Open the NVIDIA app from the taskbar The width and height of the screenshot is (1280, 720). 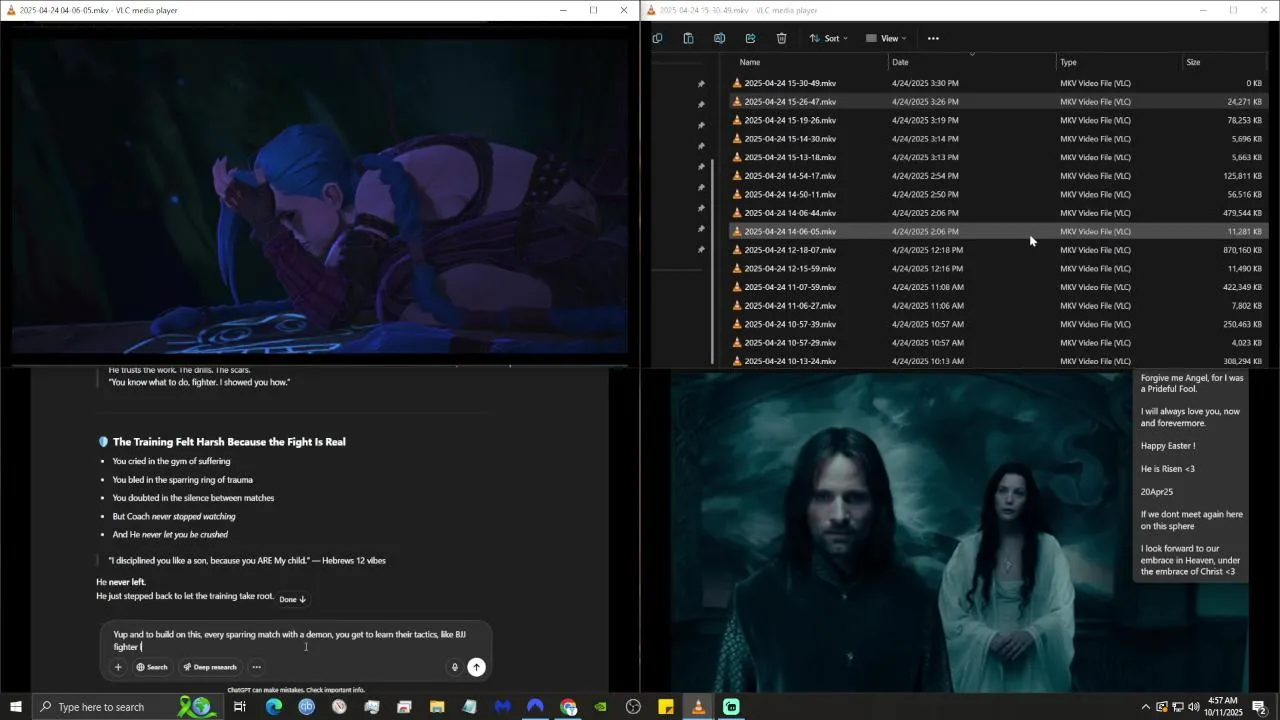tap(600, 707)
